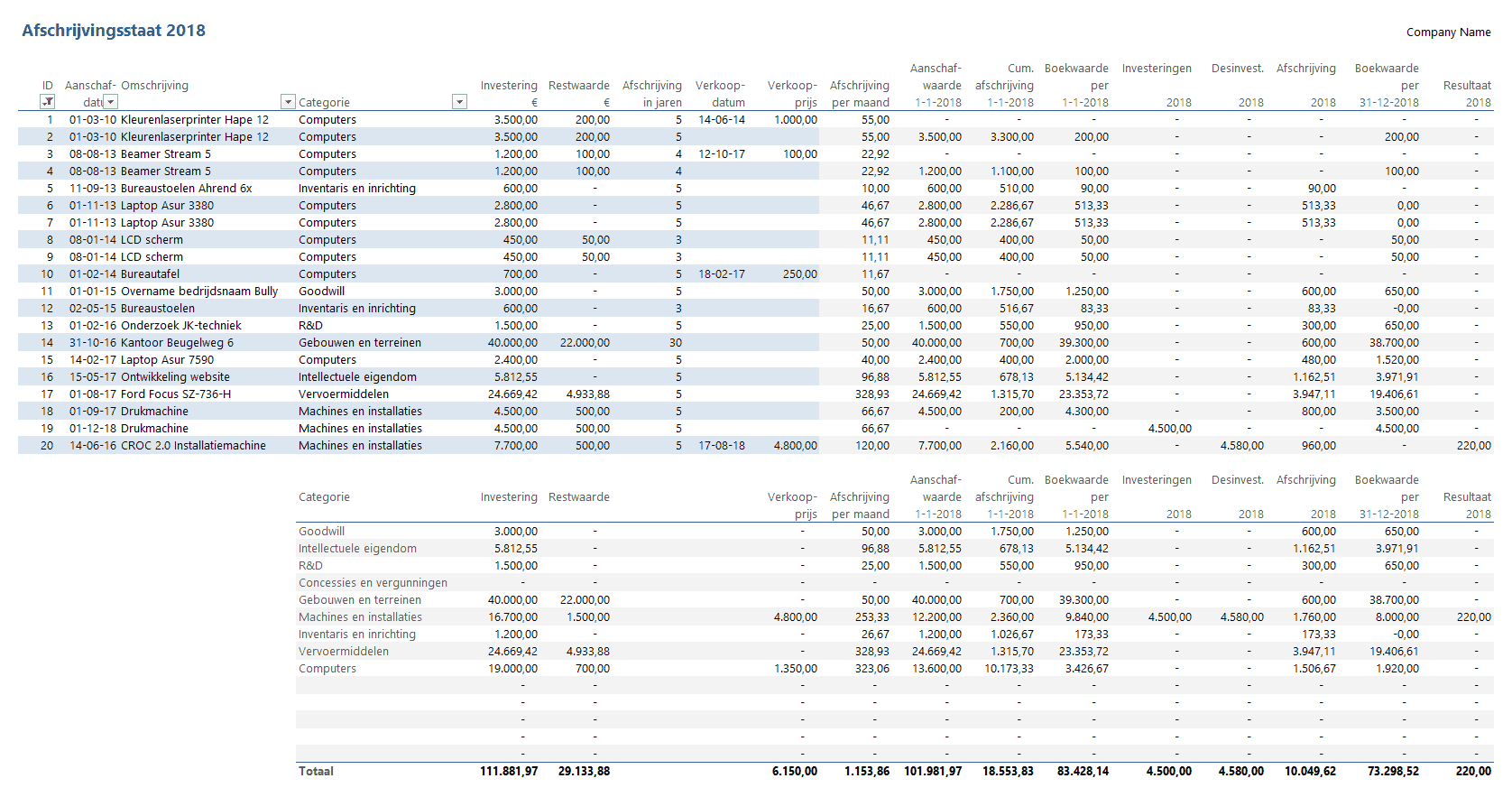Click the Goodwill category in summary table

[x=321, y=532]
